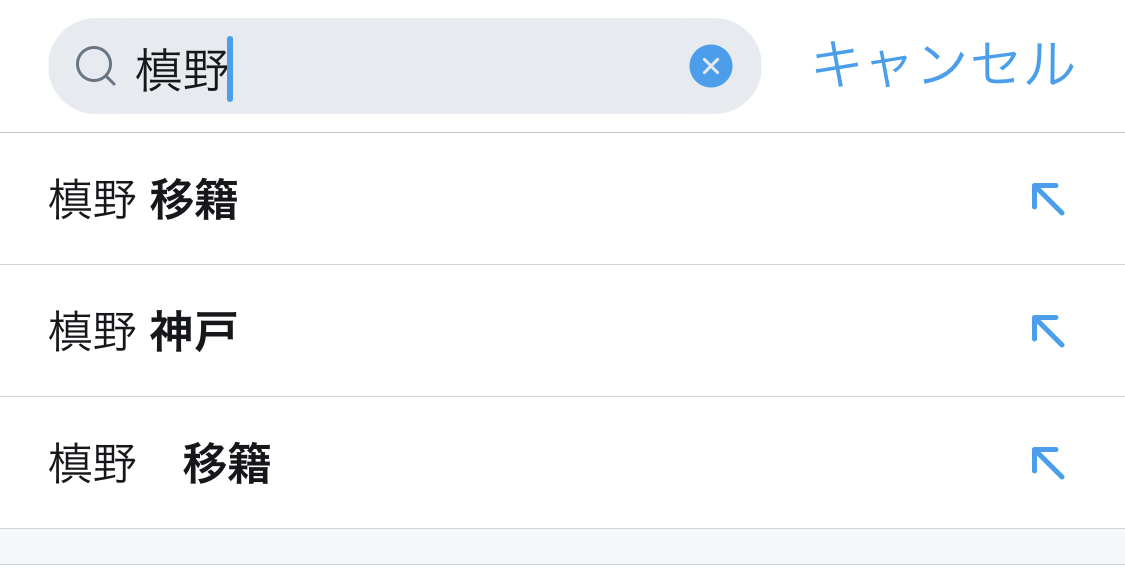Choose the 槙野 神戸 suggestion row
Image resolution: width=1125 pixels, height=583 pixels.
point(500,331)
